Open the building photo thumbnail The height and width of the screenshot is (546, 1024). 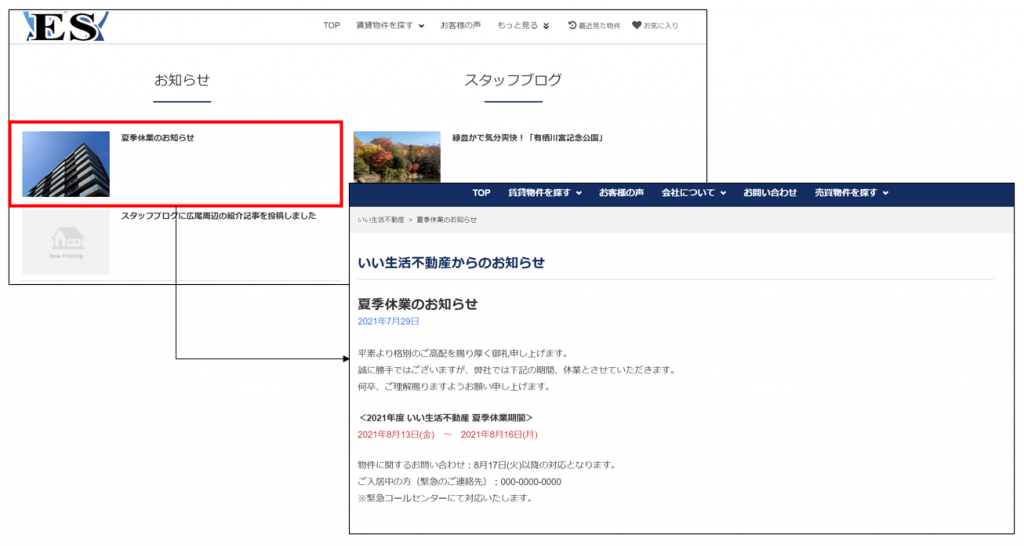[66, 164]
